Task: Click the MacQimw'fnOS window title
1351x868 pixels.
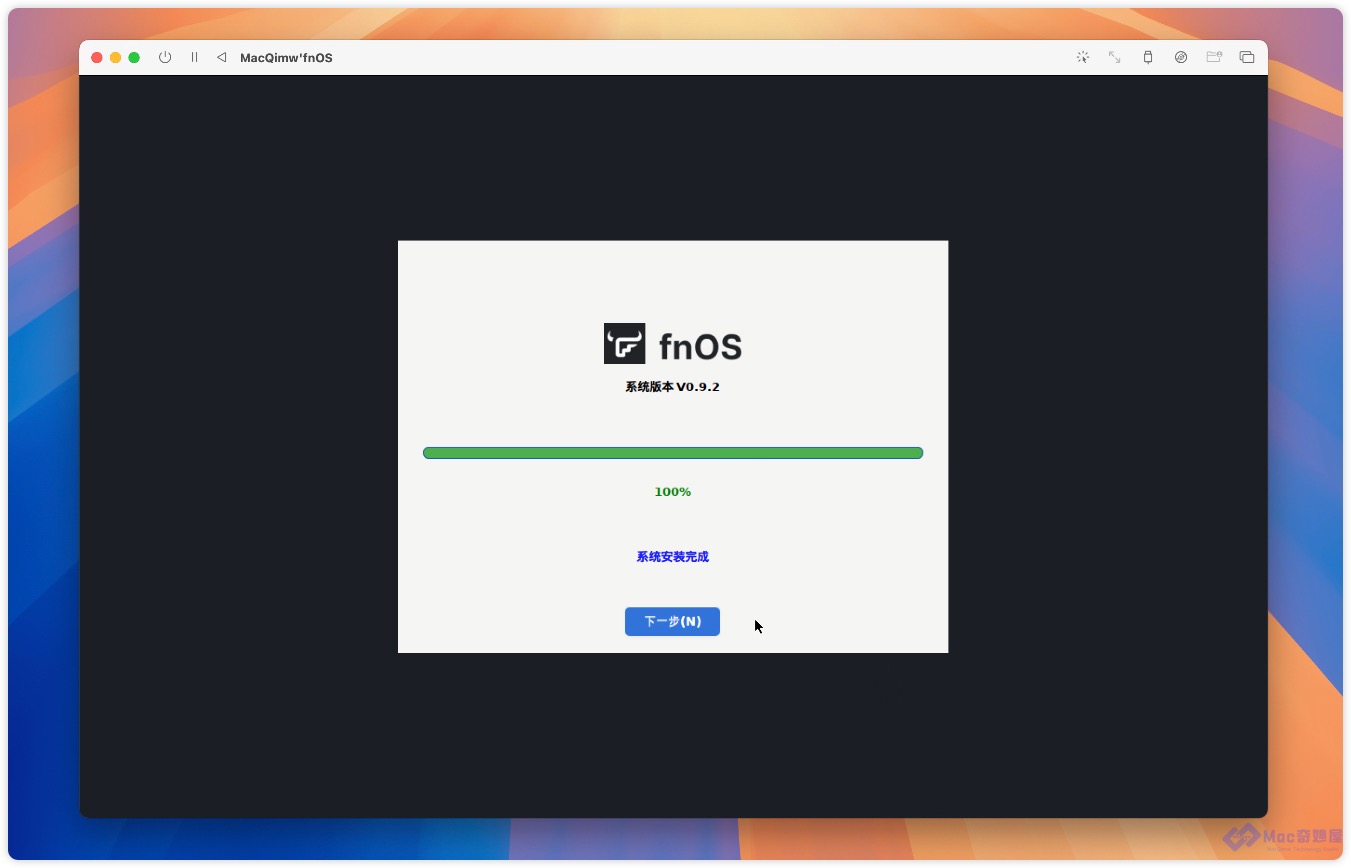Action: [286, 58]
